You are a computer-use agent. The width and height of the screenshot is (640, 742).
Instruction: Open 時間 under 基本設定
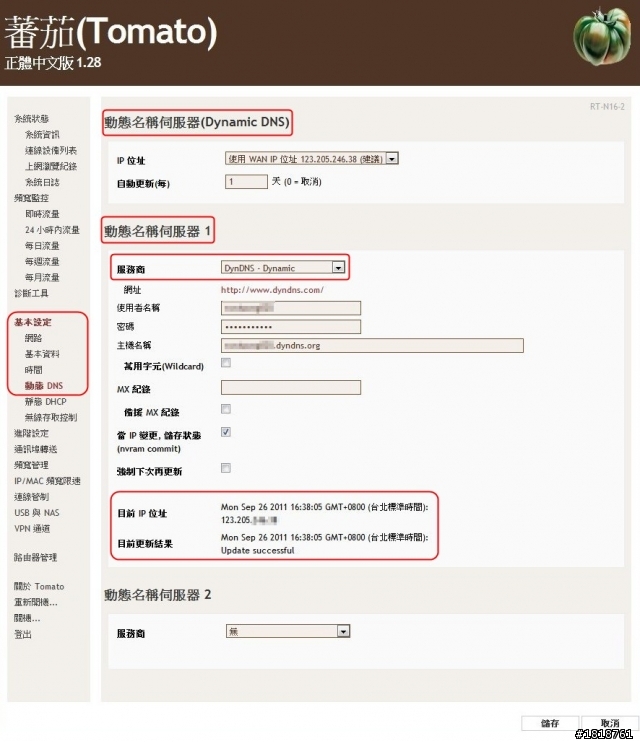34,370
